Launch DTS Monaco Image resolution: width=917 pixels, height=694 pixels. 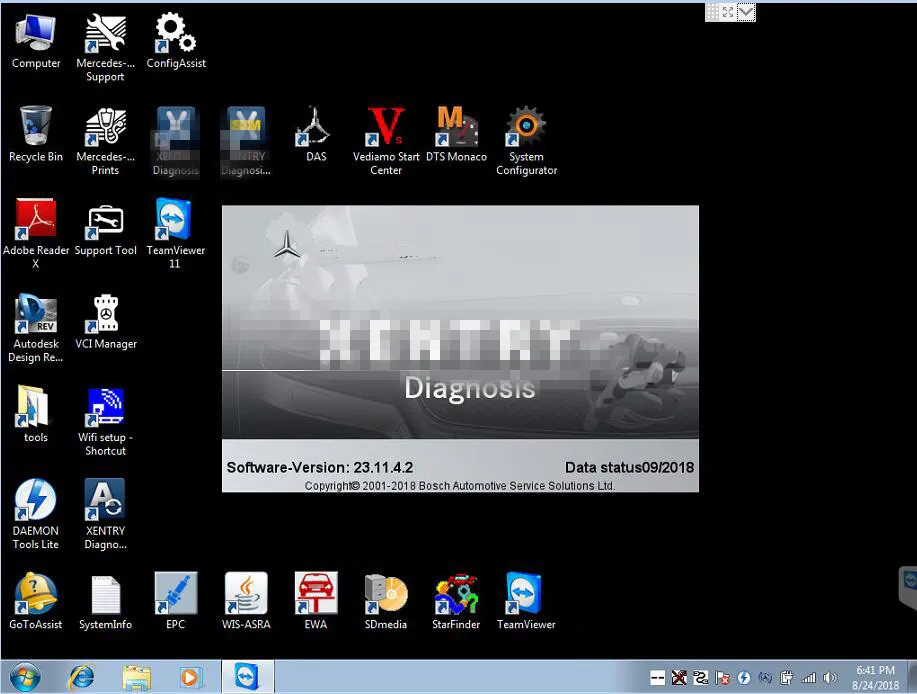[456, 134]
